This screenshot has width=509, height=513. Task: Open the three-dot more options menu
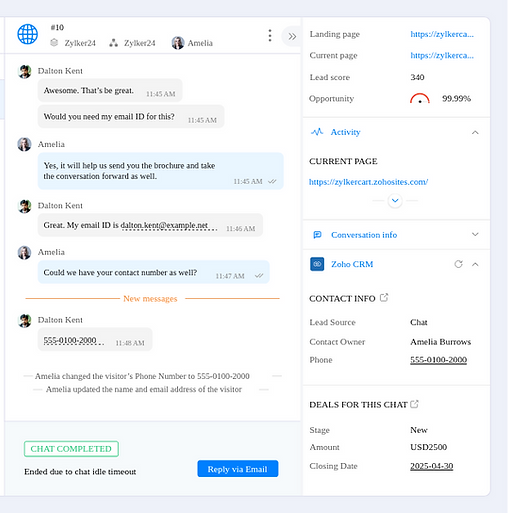tap(270, 35)
